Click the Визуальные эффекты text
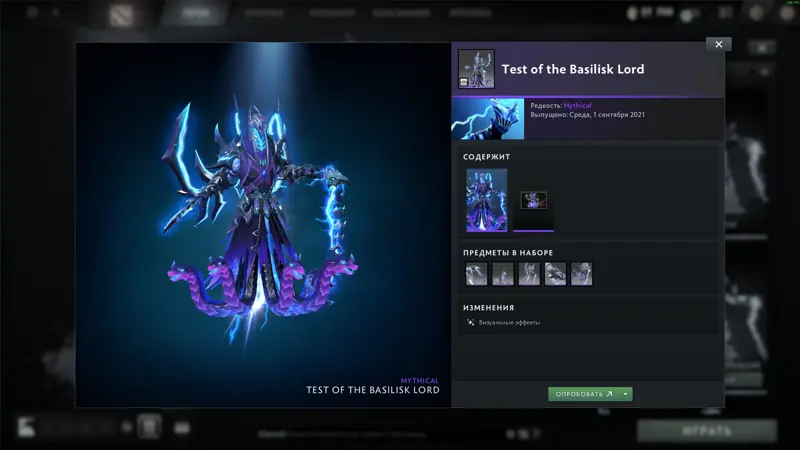Viewport: 800px width, 450px height. click(509, 322)
